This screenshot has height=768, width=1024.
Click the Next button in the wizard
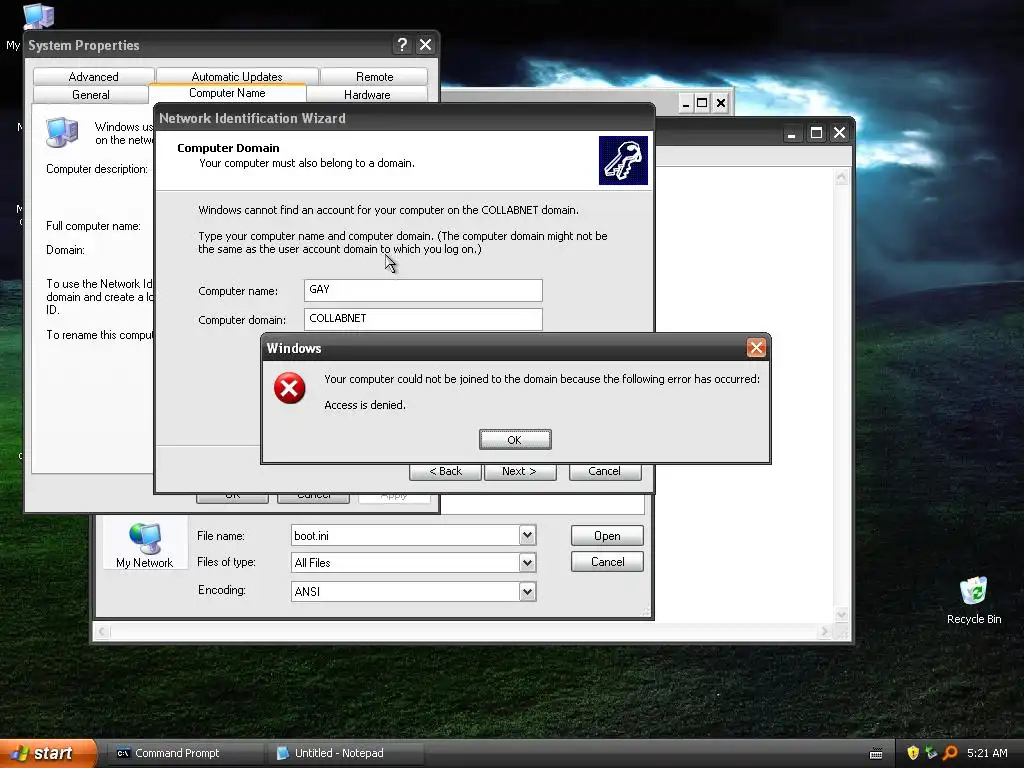point(520,472)
